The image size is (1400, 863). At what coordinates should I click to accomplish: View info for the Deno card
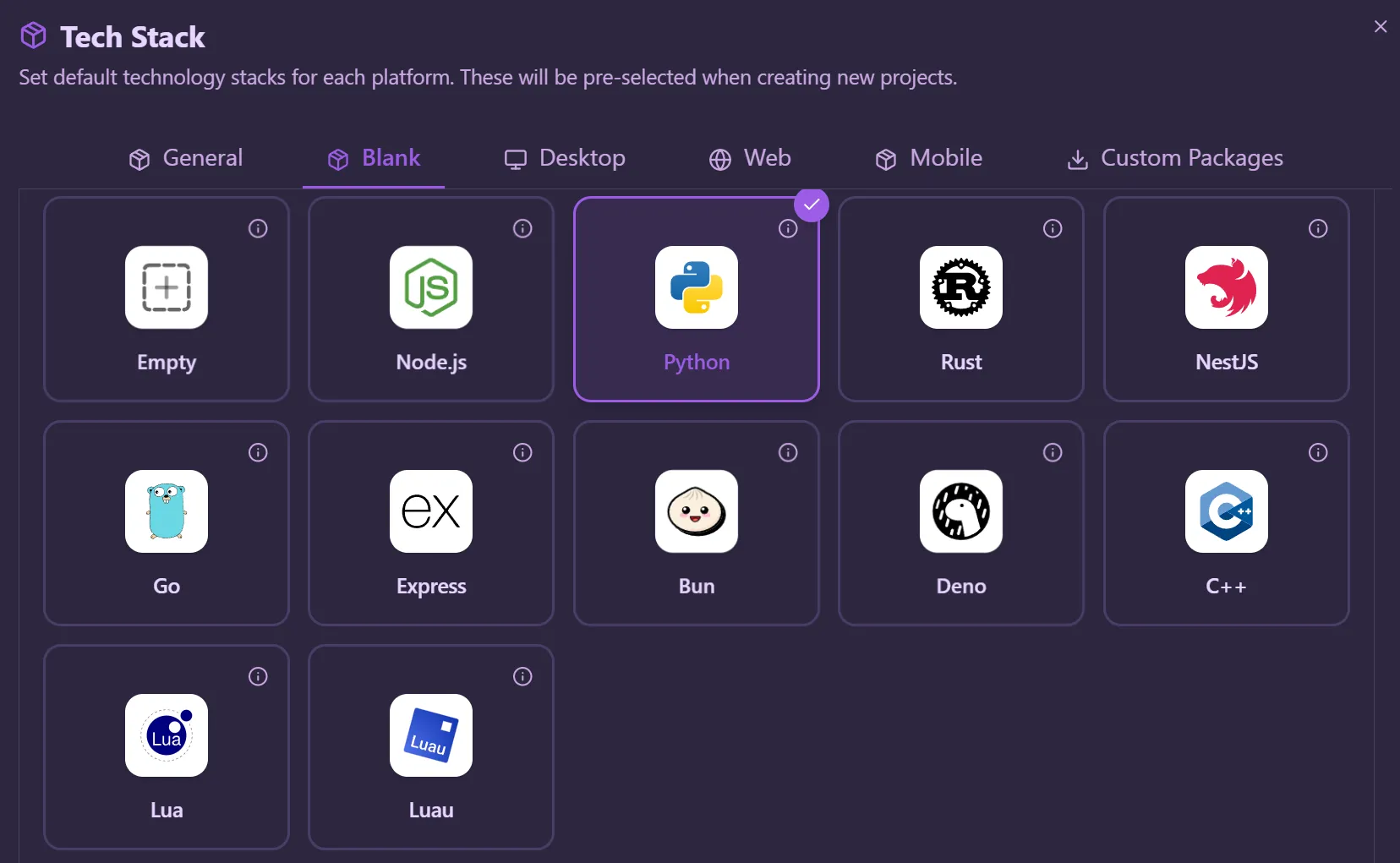coord(1053,452)
